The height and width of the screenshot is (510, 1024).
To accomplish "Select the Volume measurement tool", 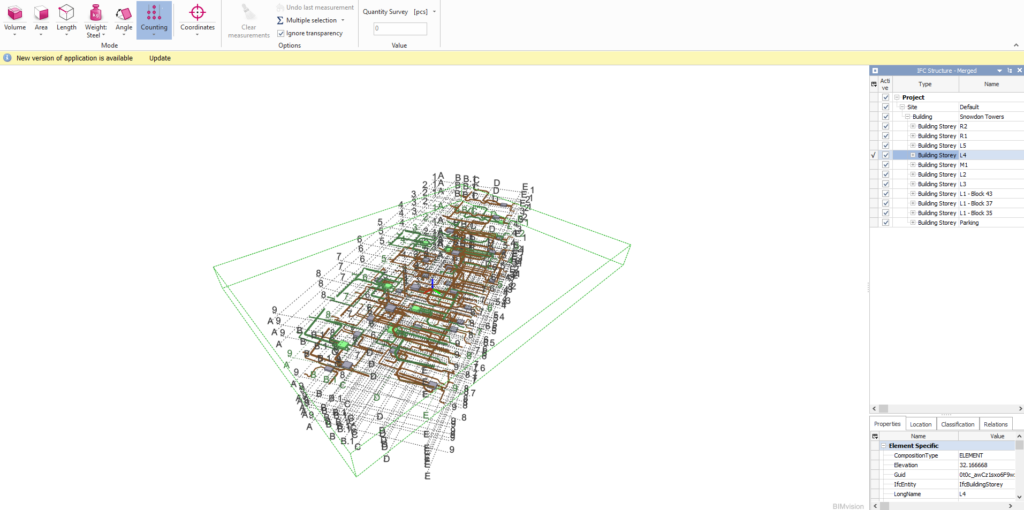I will click(x=15, y=17).
